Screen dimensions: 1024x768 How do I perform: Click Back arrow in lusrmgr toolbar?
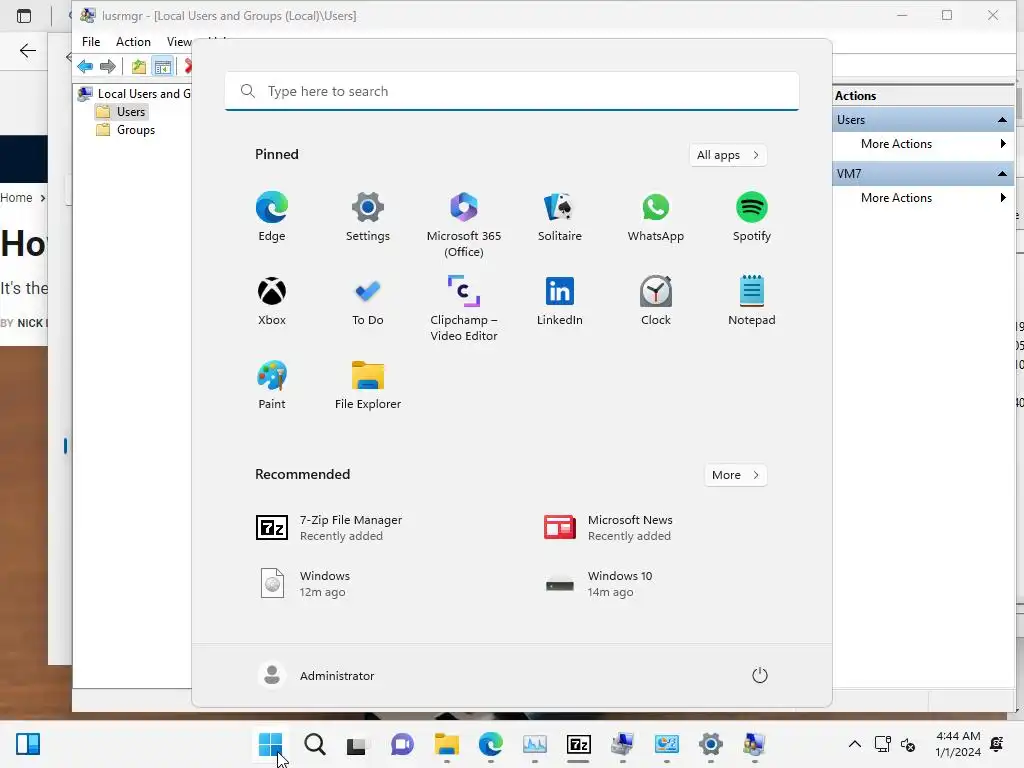click(85, 66)
